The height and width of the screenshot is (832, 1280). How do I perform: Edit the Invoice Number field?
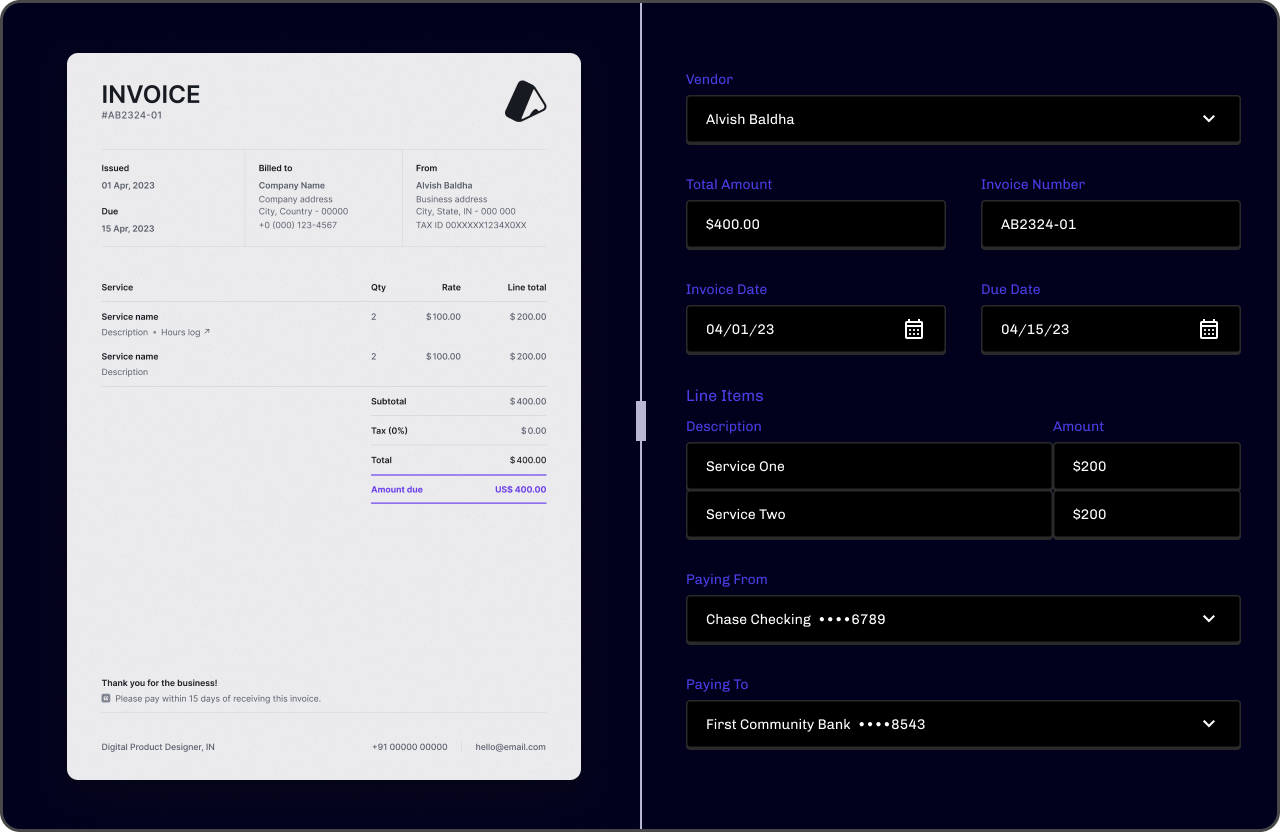click(1110, 224)
